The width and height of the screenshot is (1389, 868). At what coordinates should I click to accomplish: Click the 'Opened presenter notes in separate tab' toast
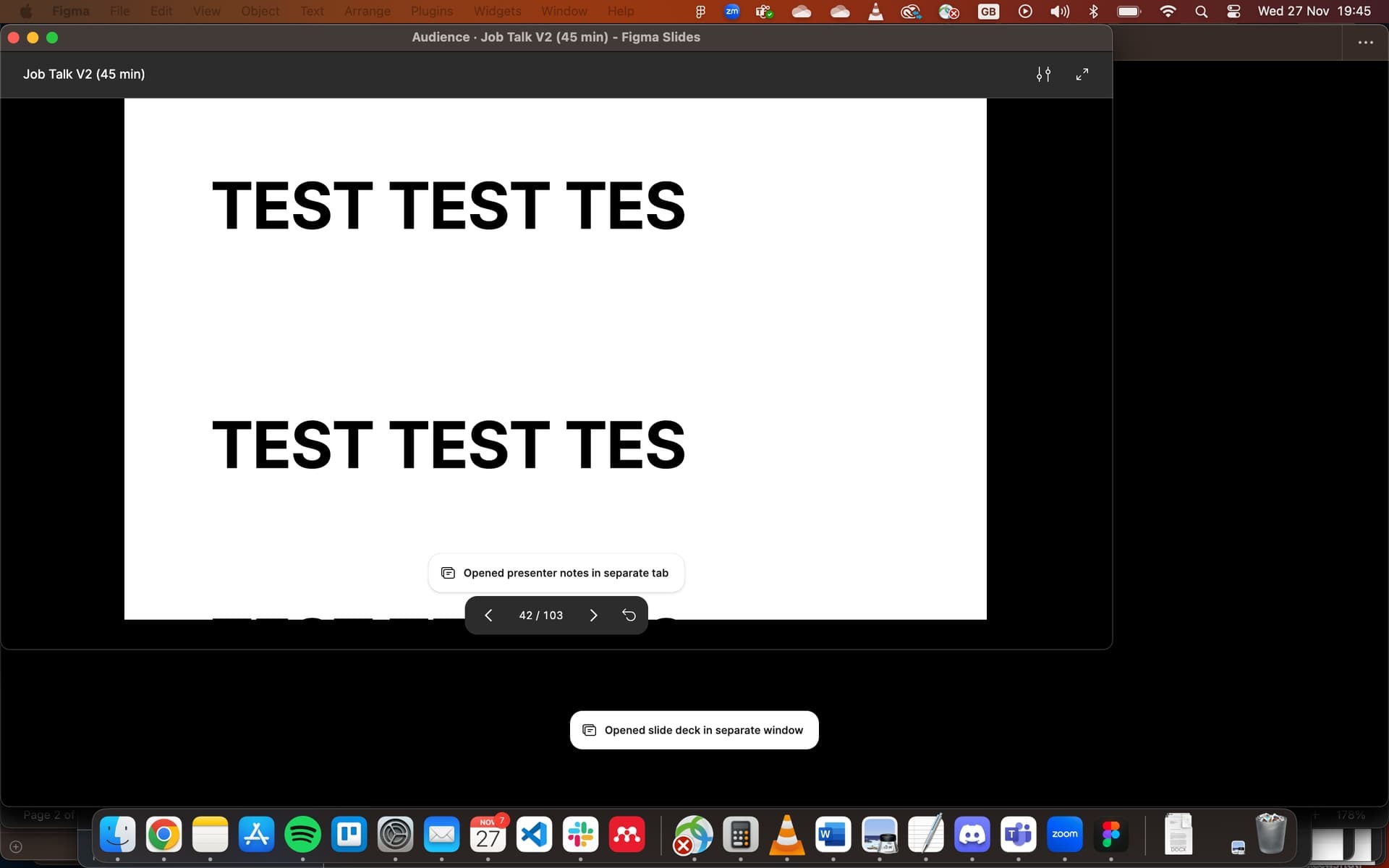pos(556,573)
